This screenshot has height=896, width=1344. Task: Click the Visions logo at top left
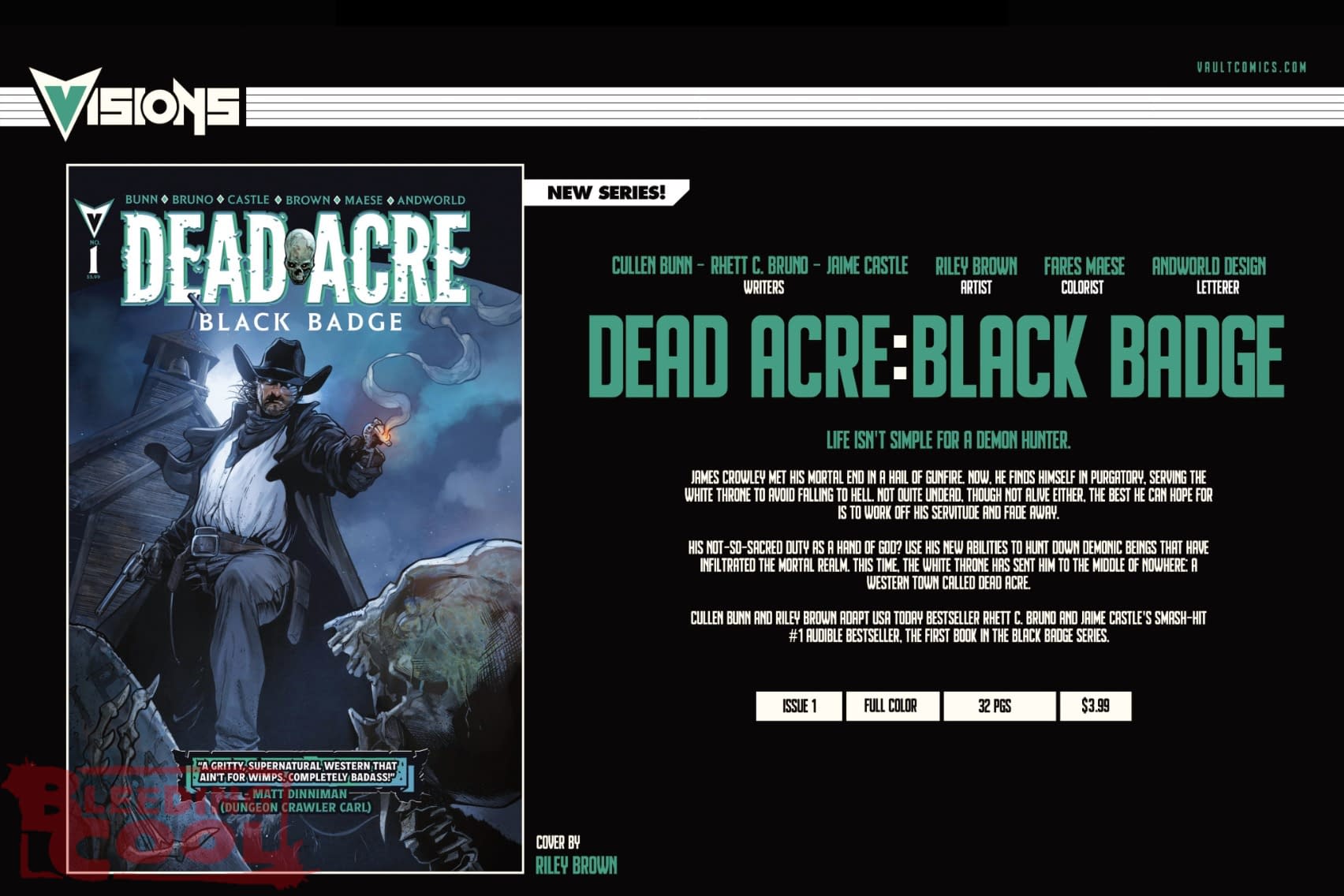pyautogui.click(x=134, y=104)
